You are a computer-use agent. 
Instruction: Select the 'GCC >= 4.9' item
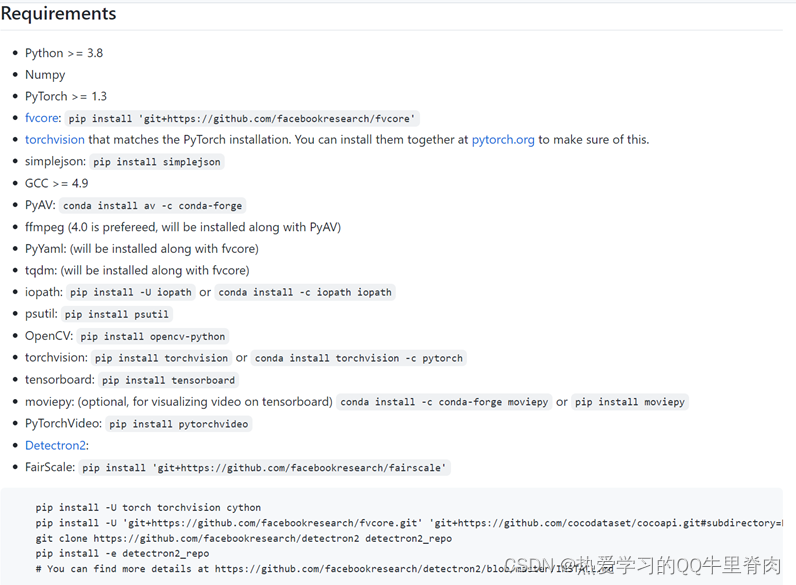(x=56, y=183)
